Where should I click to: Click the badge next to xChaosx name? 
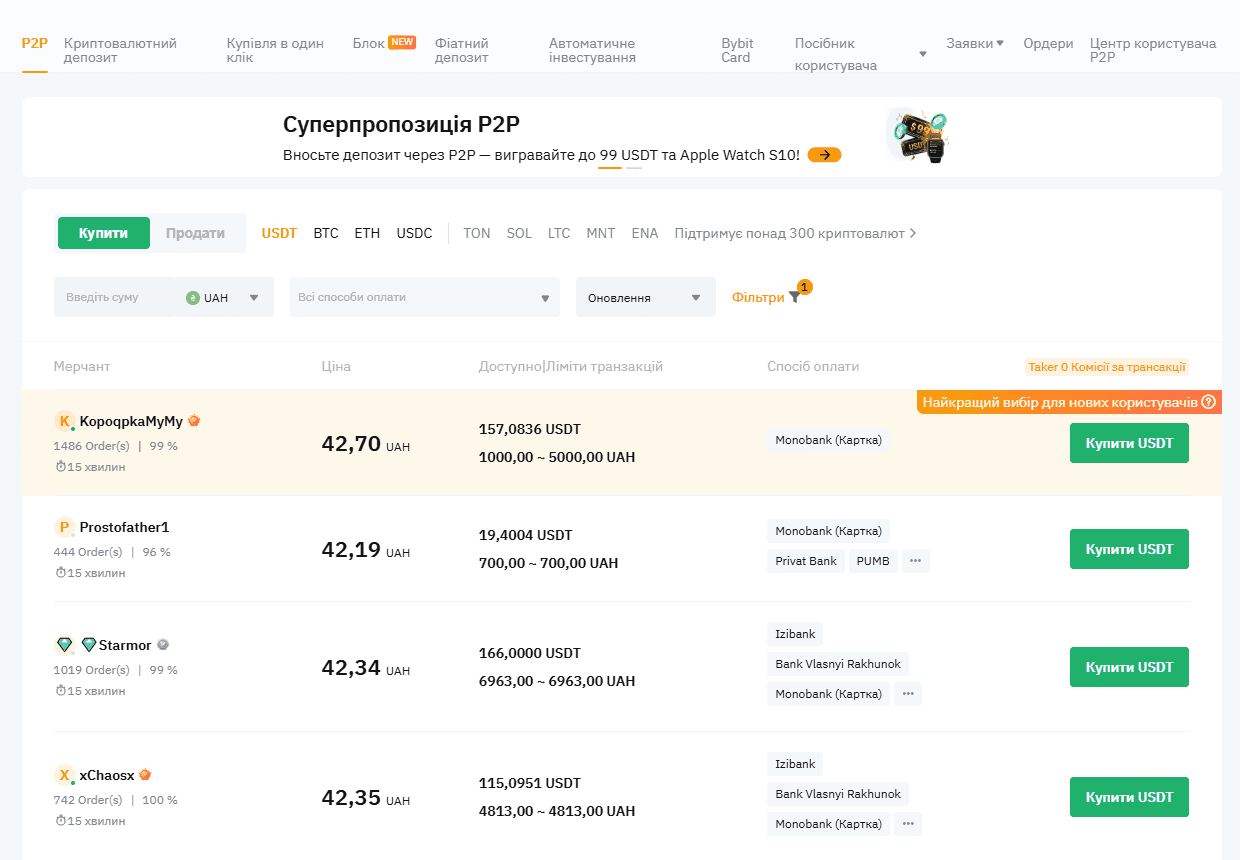[145, 775]
